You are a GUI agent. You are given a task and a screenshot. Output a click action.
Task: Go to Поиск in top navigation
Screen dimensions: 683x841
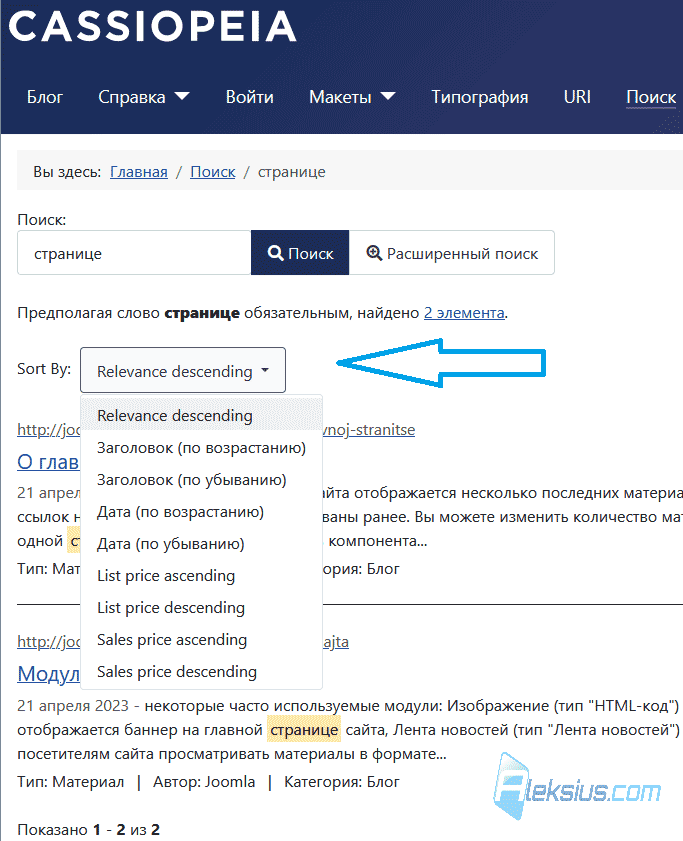tap(651, 97)
